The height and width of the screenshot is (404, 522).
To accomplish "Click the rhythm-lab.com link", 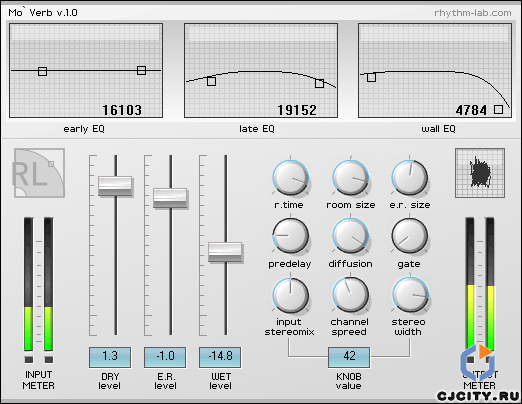I will tap(472, 13).
